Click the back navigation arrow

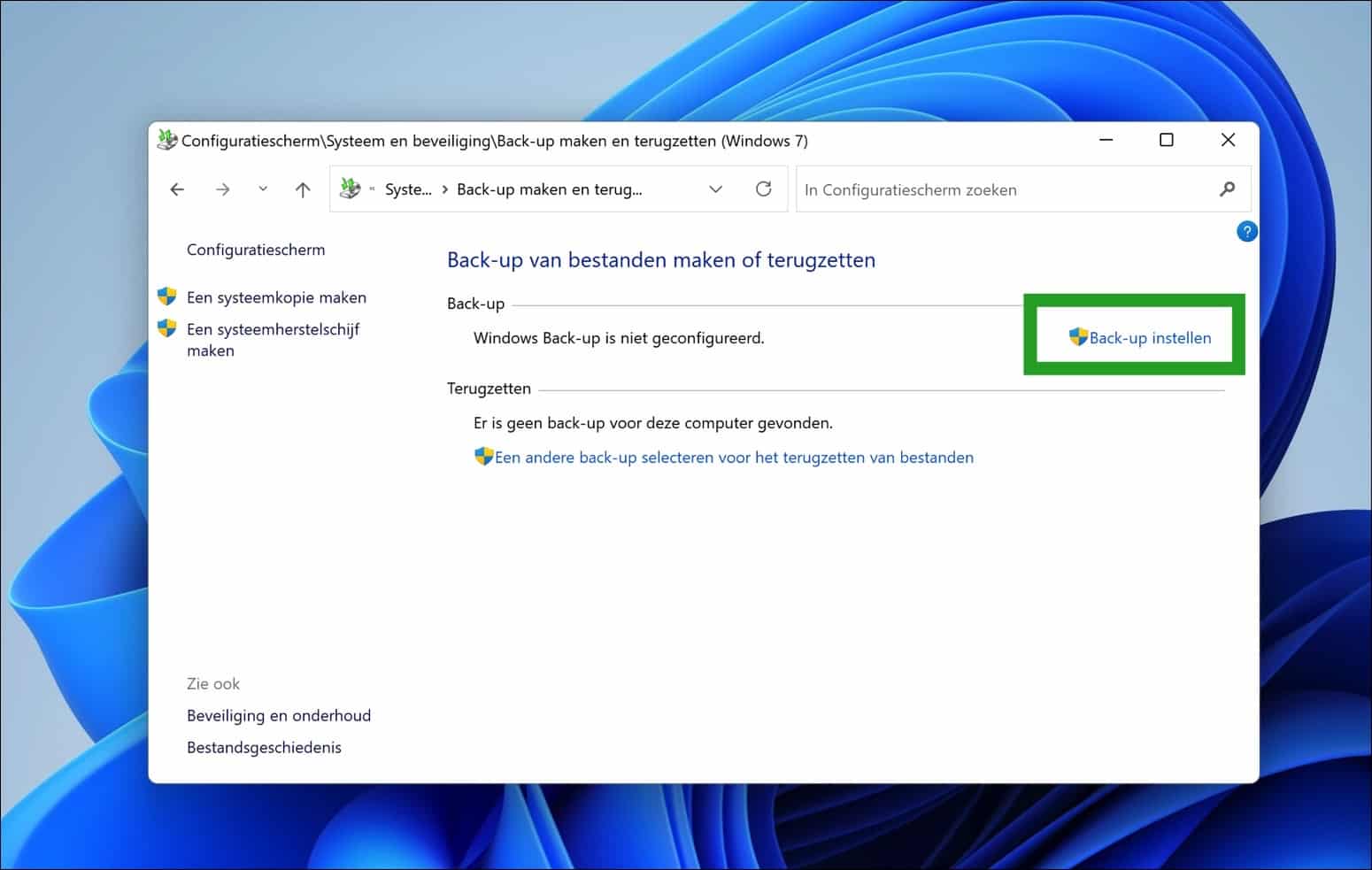pyautogui.click(x=177, y=189)
